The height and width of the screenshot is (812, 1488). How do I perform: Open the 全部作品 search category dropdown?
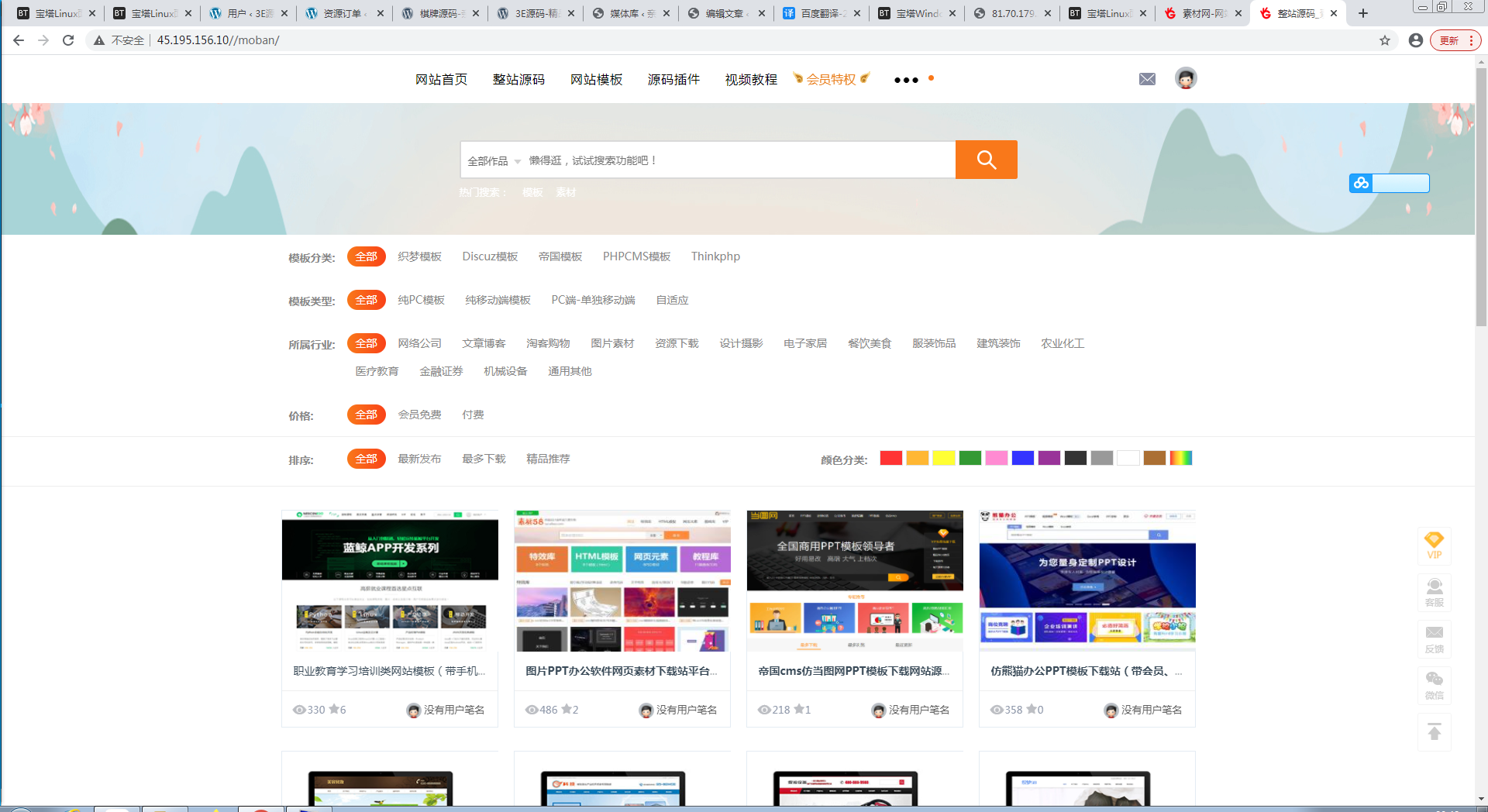pyautogui.click(x=491, y=160)
